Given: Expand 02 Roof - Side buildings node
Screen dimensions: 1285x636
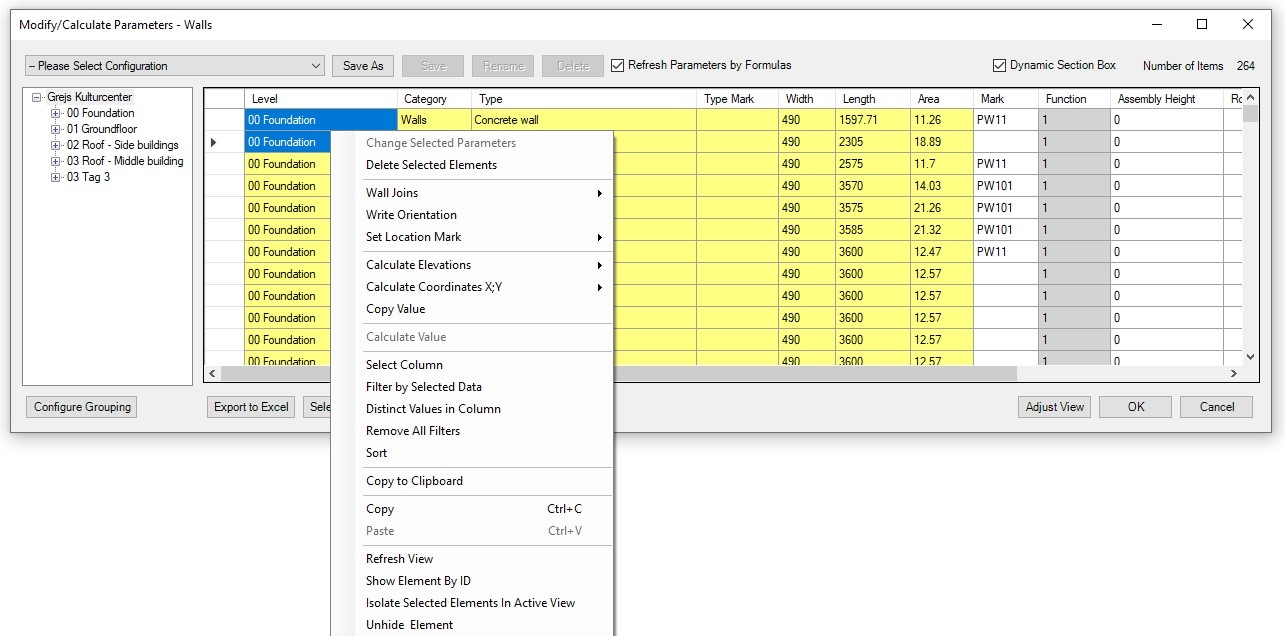Looking at the screenshot, I should coord(56,146).
